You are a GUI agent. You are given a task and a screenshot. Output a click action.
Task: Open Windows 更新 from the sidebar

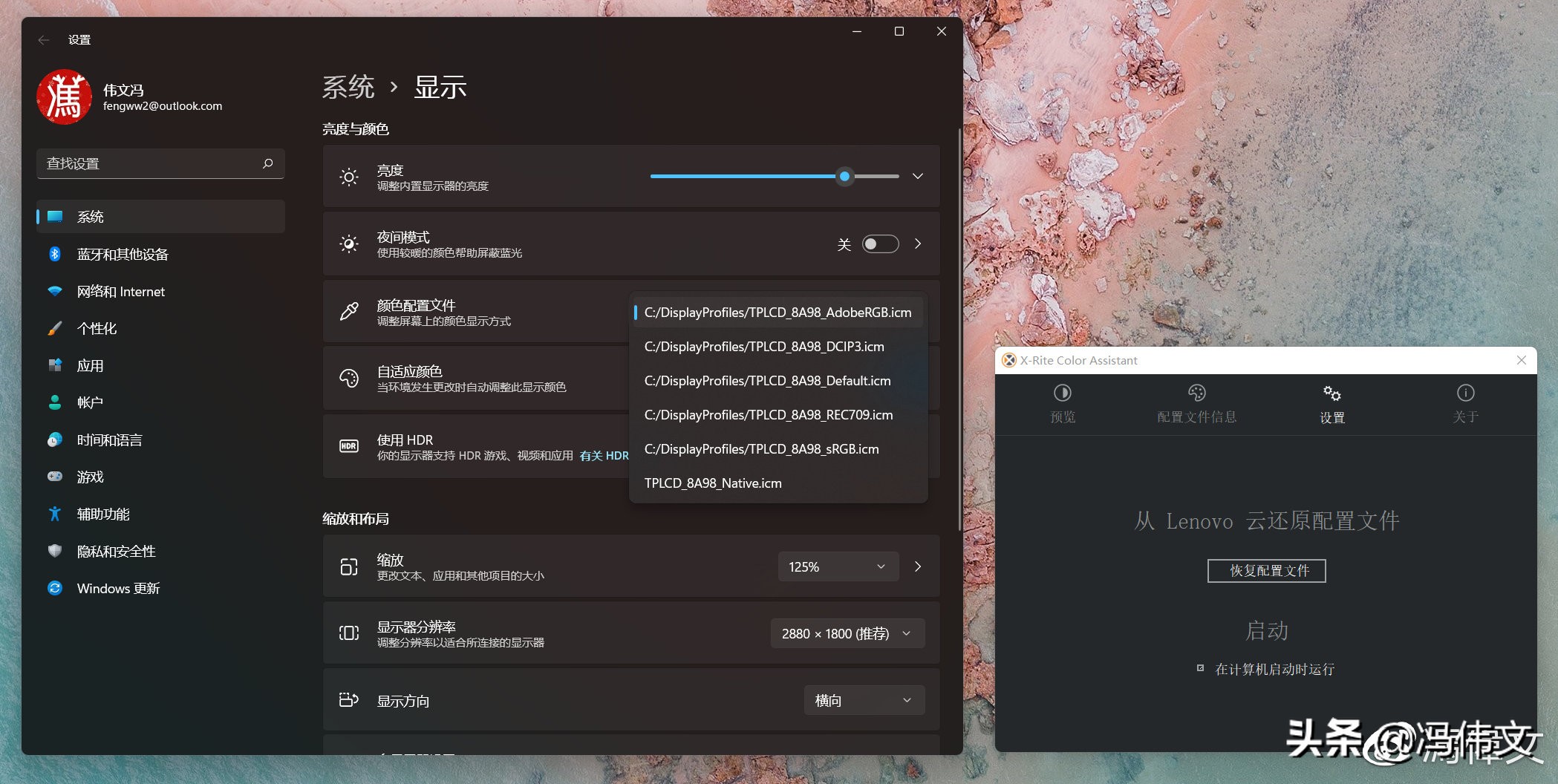tap(117, 588)
